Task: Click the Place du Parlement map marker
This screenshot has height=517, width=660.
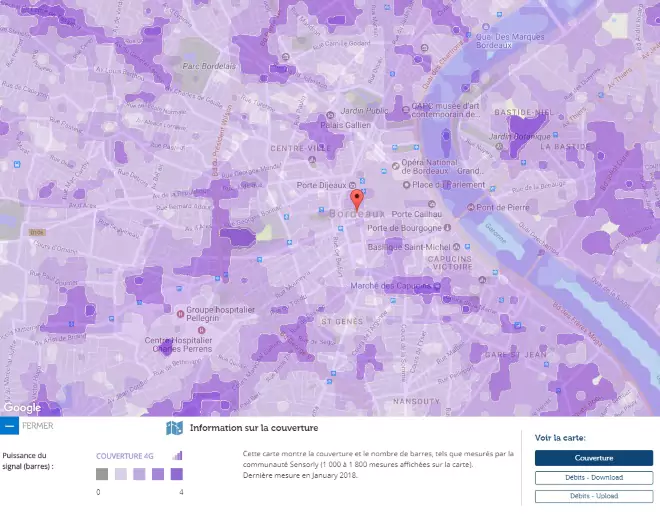Action: (406, 183)
